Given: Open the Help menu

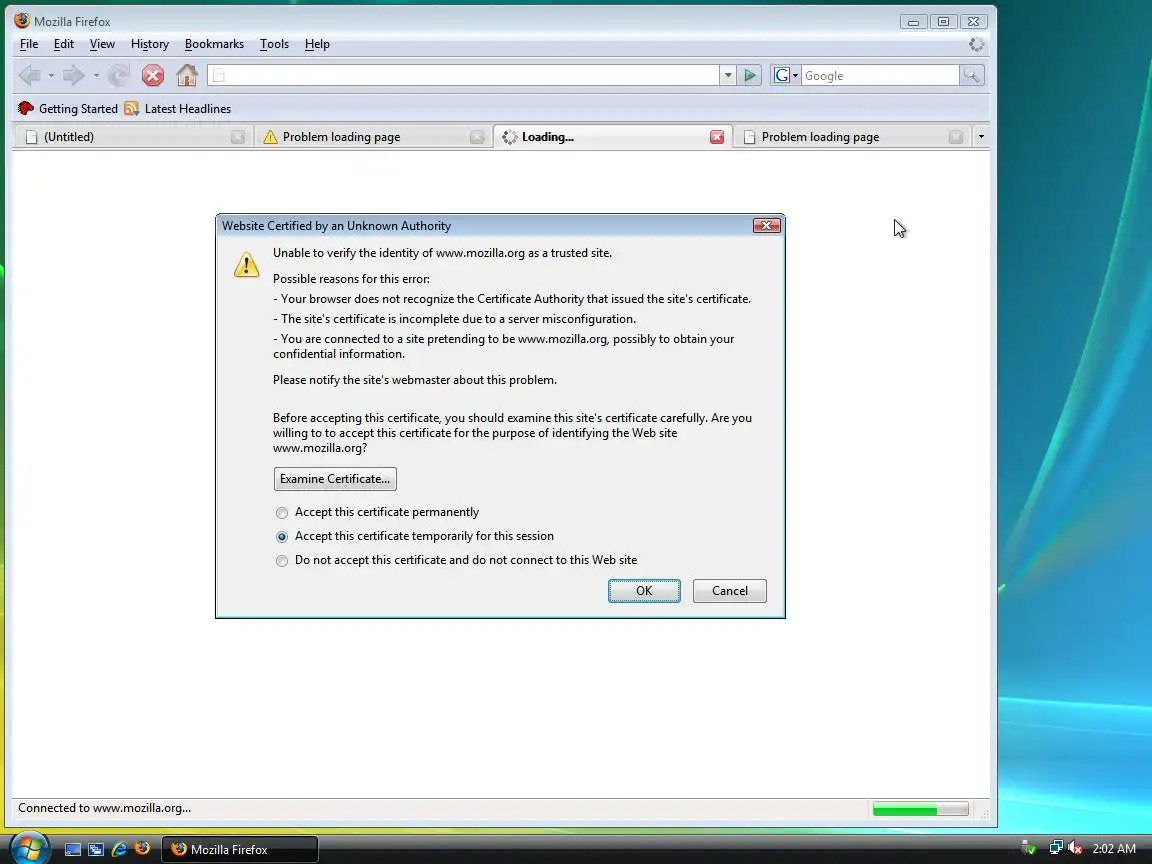Looking at the screenshot, I should (x=317, y=44).
